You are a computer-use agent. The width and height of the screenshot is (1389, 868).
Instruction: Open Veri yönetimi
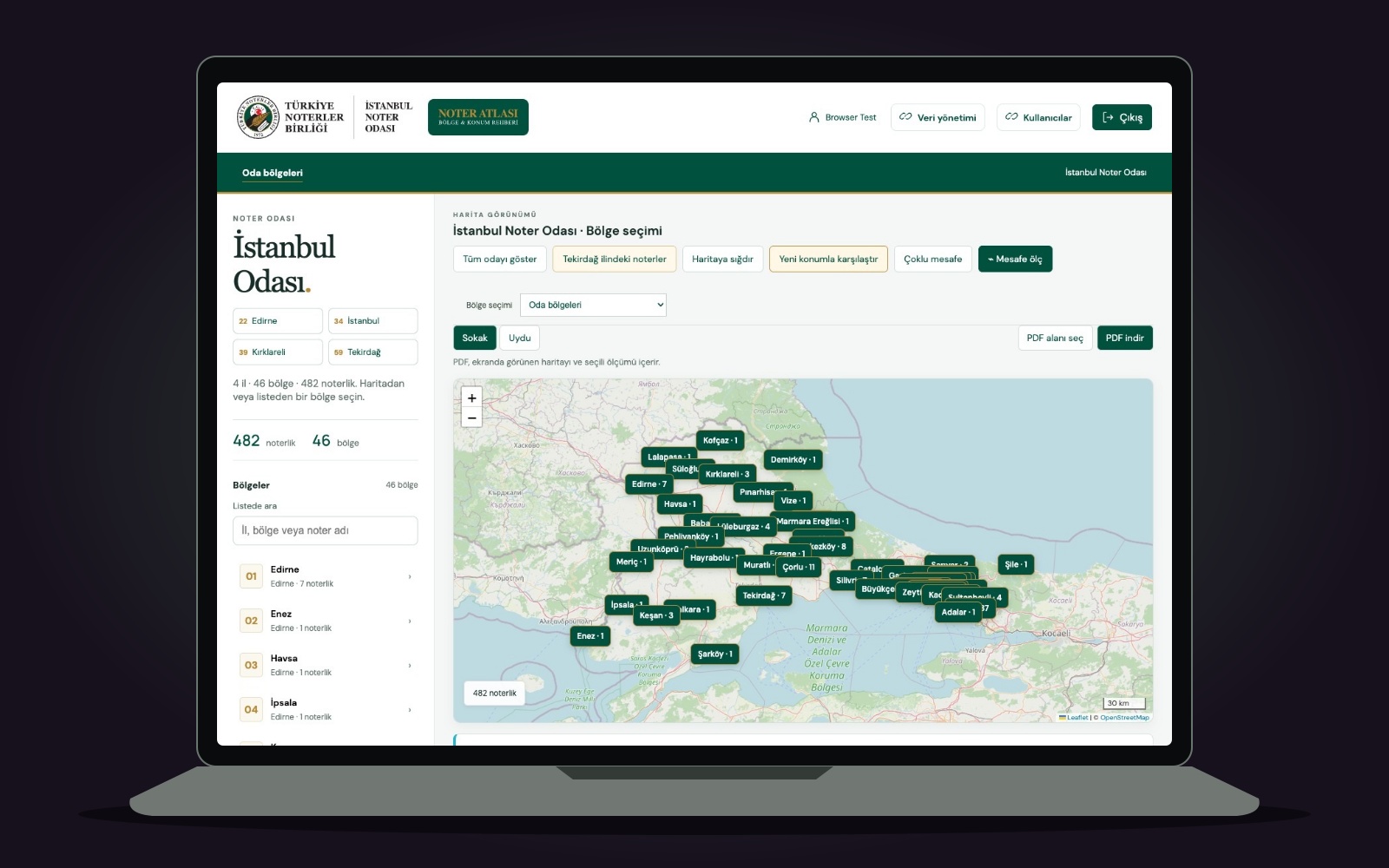[938, 117]
